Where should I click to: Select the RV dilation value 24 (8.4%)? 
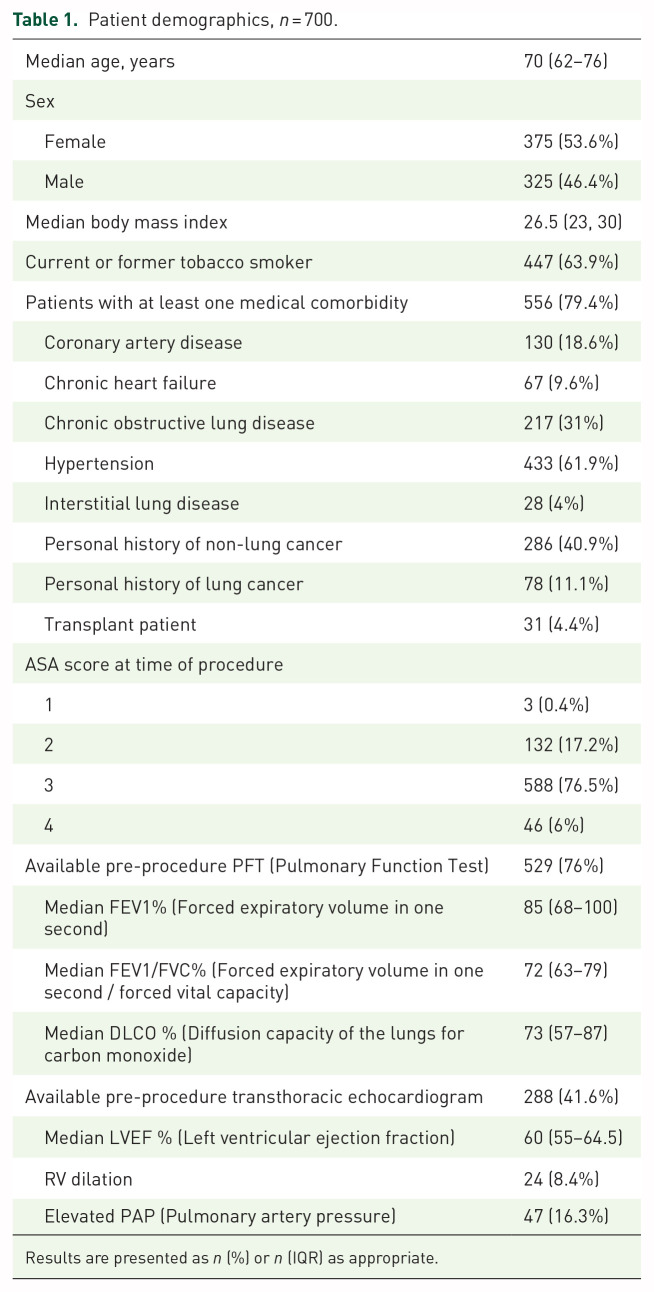pyautogui.click(x=555, y=1177)
